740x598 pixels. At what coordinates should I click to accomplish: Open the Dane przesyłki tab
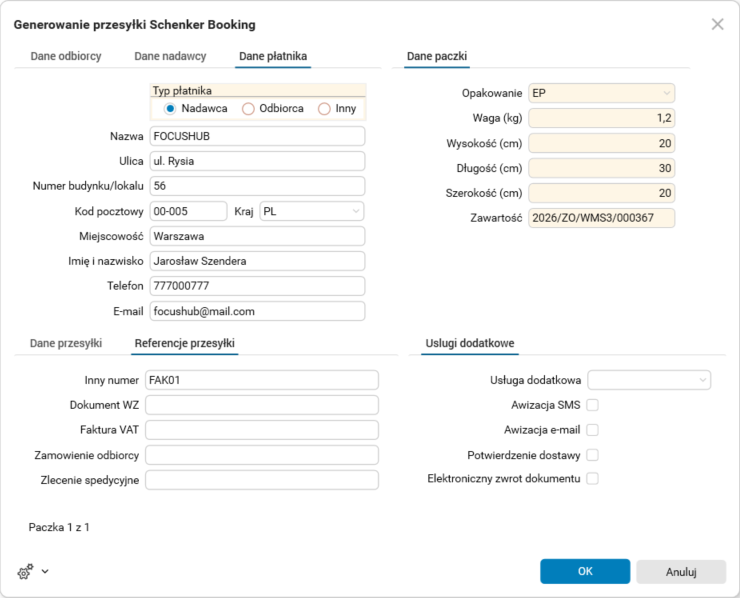coord(66,343)
